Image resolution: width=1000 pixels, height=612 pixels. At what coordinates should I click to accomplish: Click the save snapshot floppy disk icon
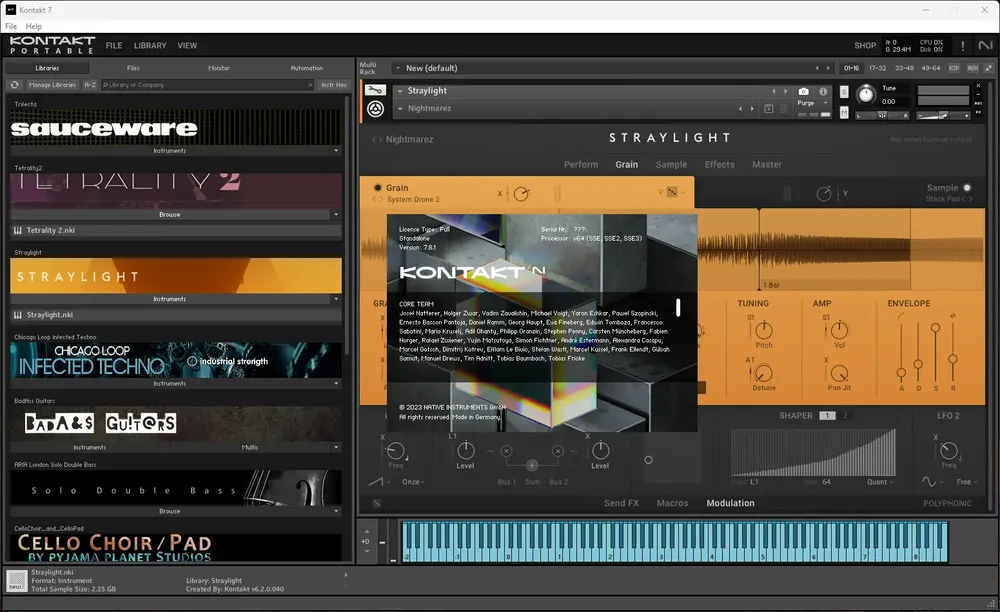[768, 109]
